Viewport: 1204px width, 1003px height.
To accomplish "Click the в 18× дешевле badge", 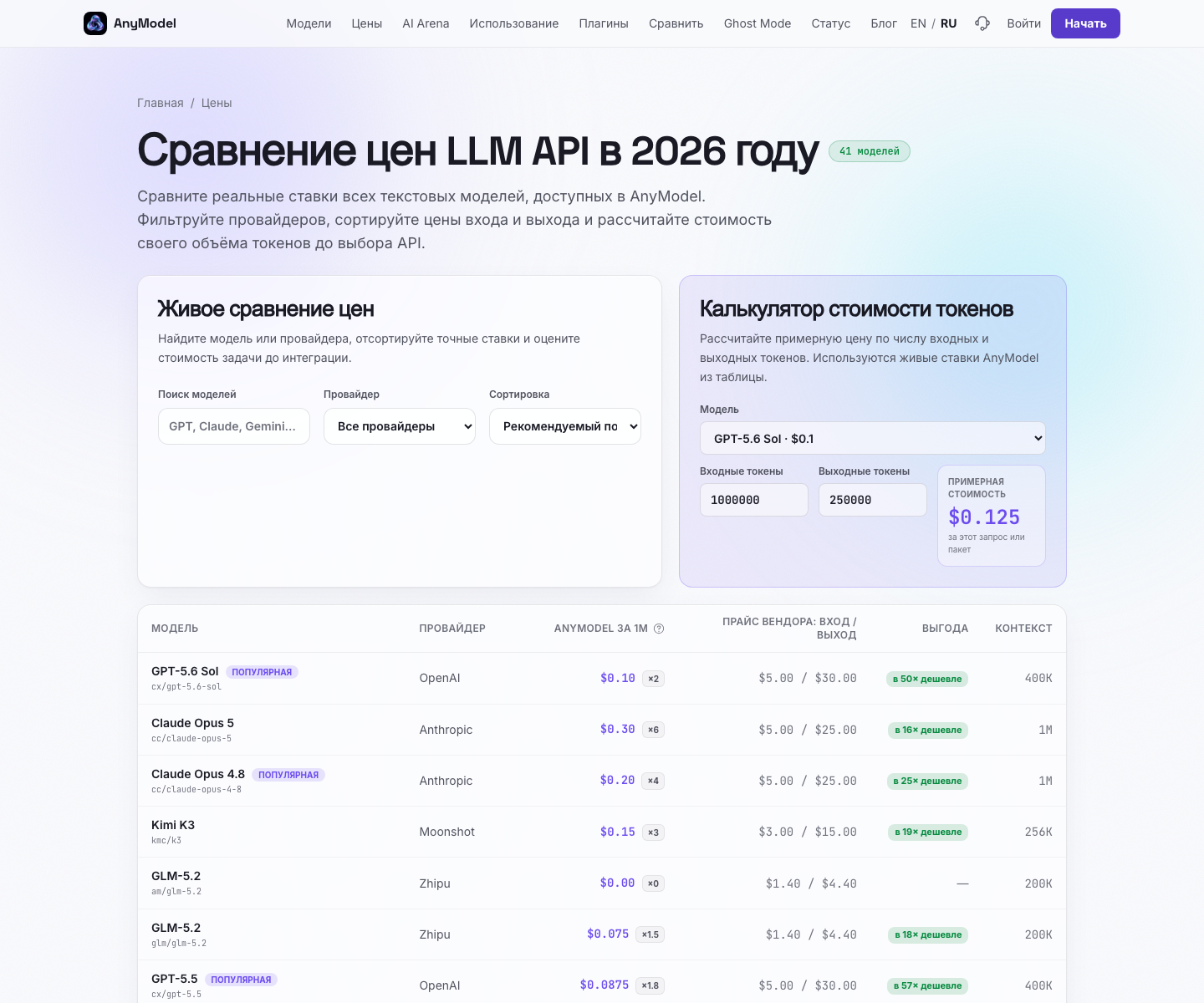I will pyautogui.click(x=928, y=934).
